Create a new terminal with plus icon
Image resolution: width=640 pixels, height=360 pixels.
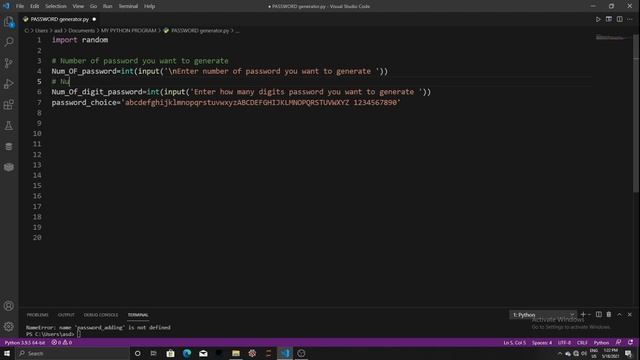(583, 314)
